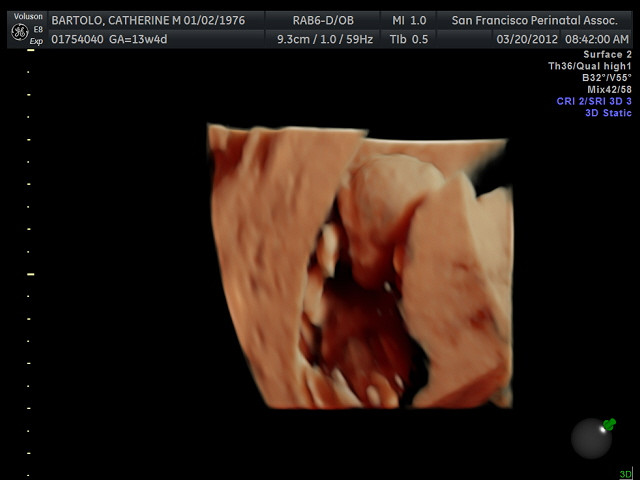Click the yellow depth scale marker
The width and height of the screenshot is (640, 480).
click(30, 273)
